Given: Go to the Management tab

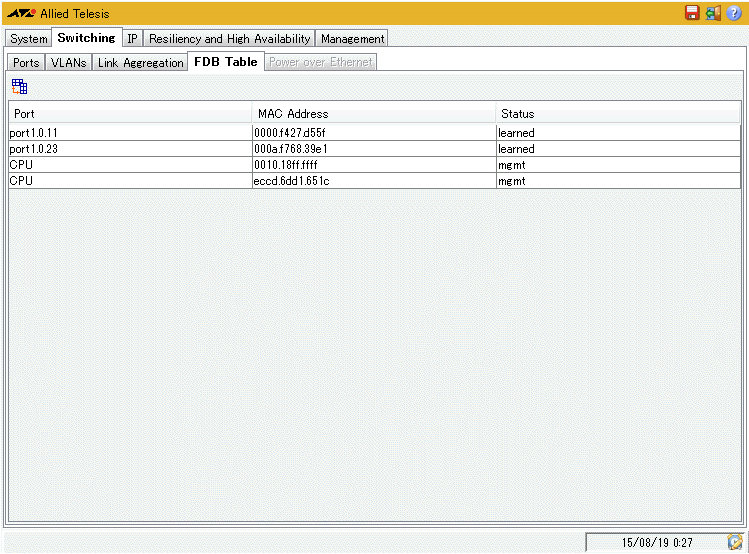Looking at the screenshot, I should point(352,39).
